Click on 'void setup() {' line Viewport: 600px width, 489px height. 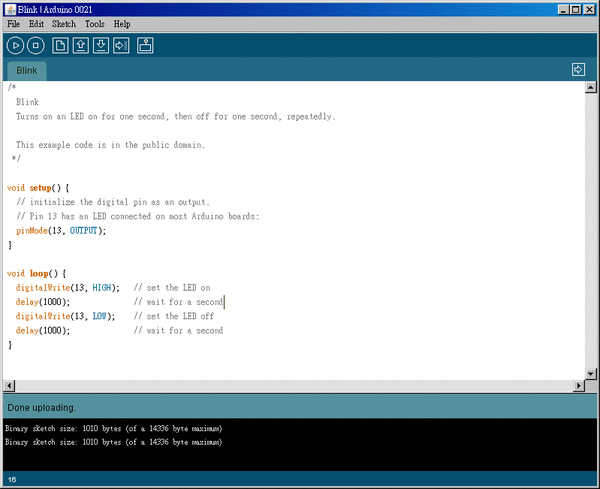38,188
